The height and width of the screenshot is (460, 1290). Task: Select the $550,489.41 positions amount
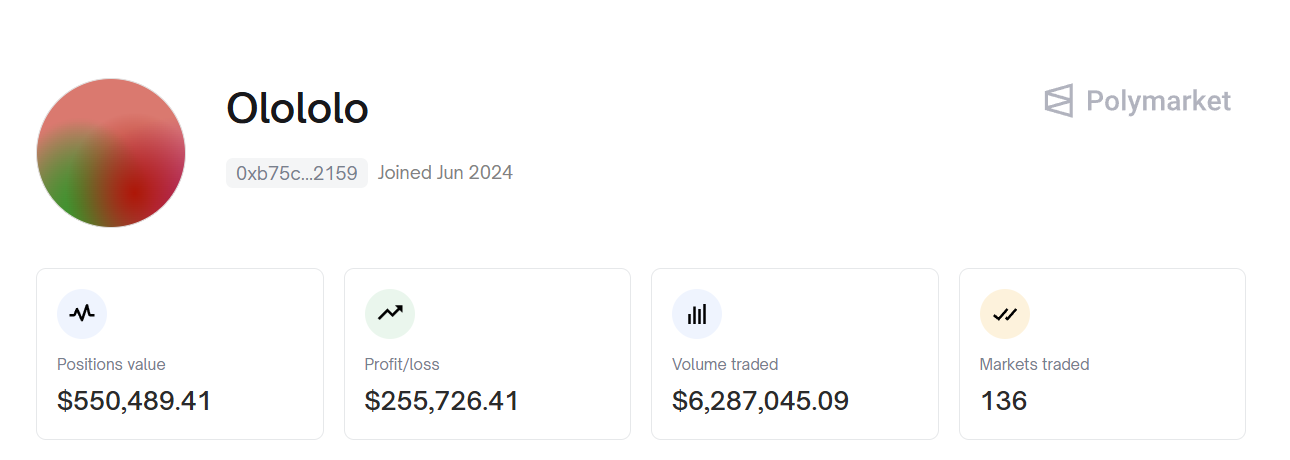(134, 401)
